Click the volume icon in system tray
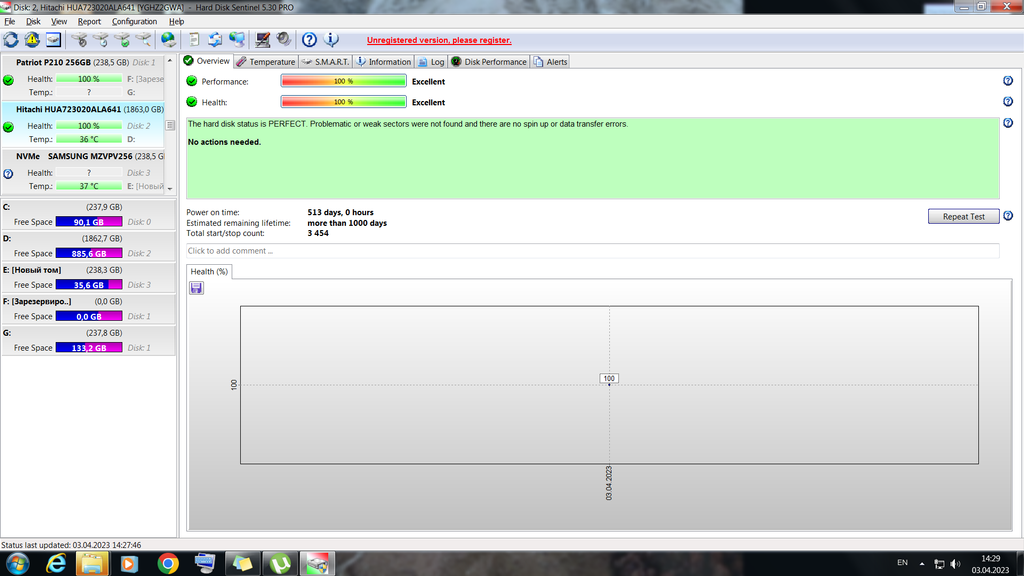1024x576 pixels. coord(955,564)
